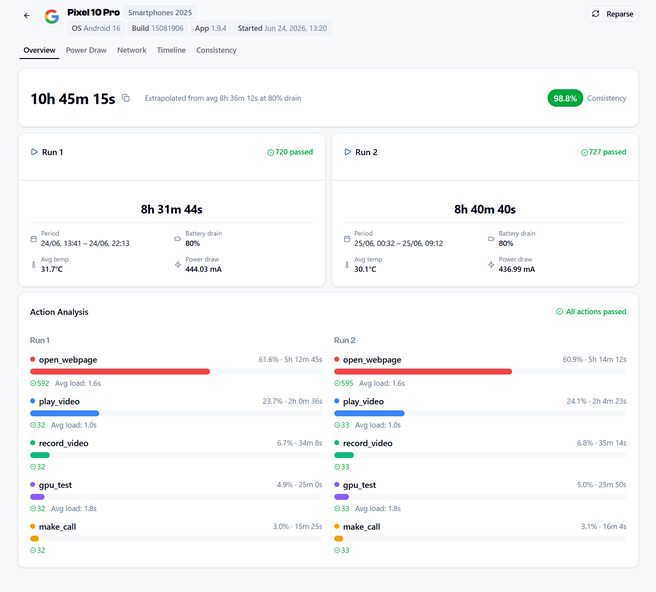656x592 pixels.
Task: Click the Run 2 battery drain icon
Action: (491, 239)
